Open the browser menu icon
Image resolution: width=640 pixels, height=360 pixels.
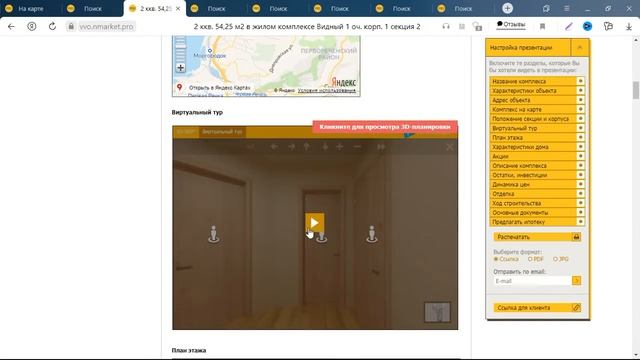coord(567,9)
